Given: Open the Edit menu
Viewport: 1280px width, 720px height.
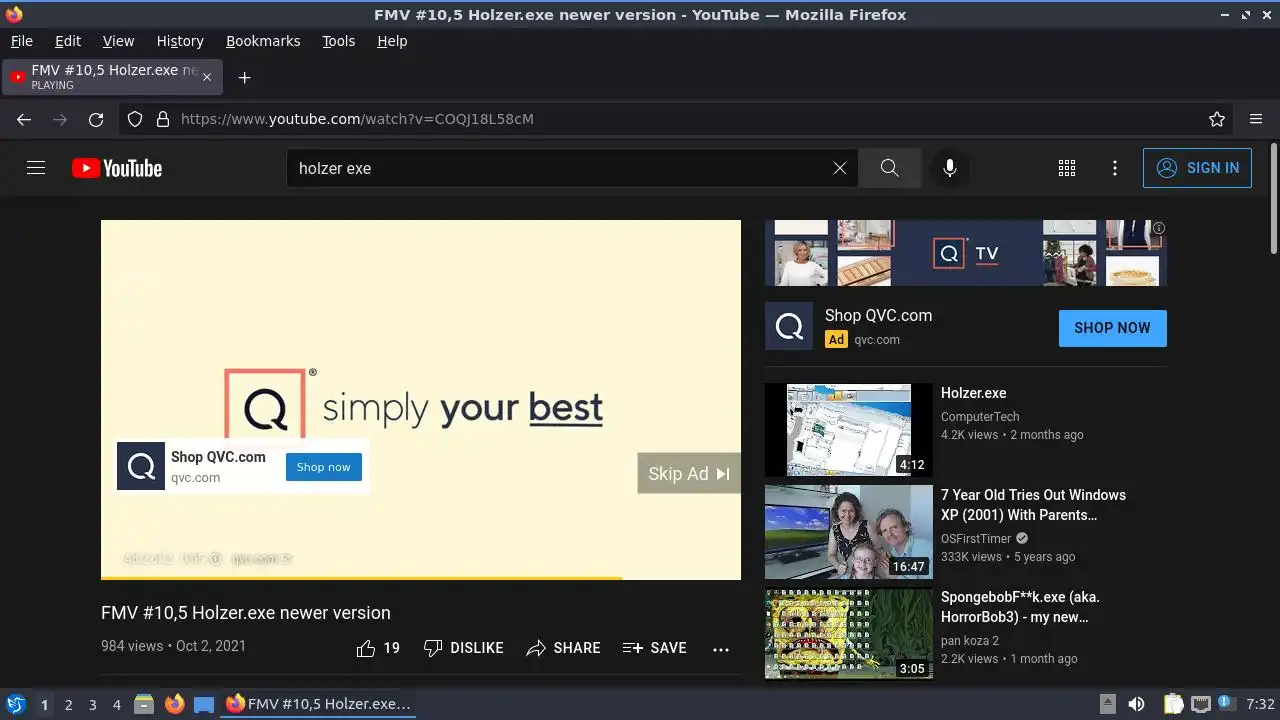Looking at the screenshot, I should (x=68, y=41).
